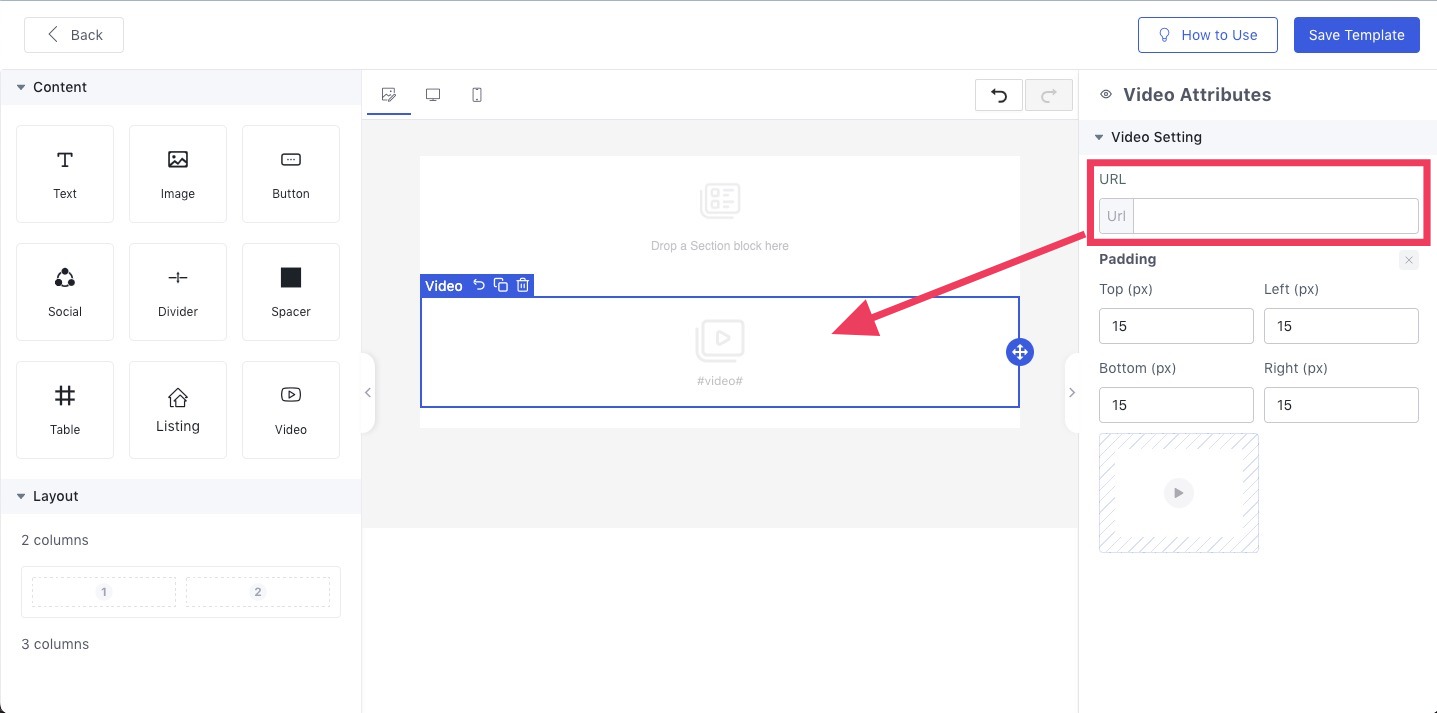Image resolution: width=1437 pixels, height=713 pixels.
Task: Collapse the Video Setting section
Action: [x=1099, y=137]
